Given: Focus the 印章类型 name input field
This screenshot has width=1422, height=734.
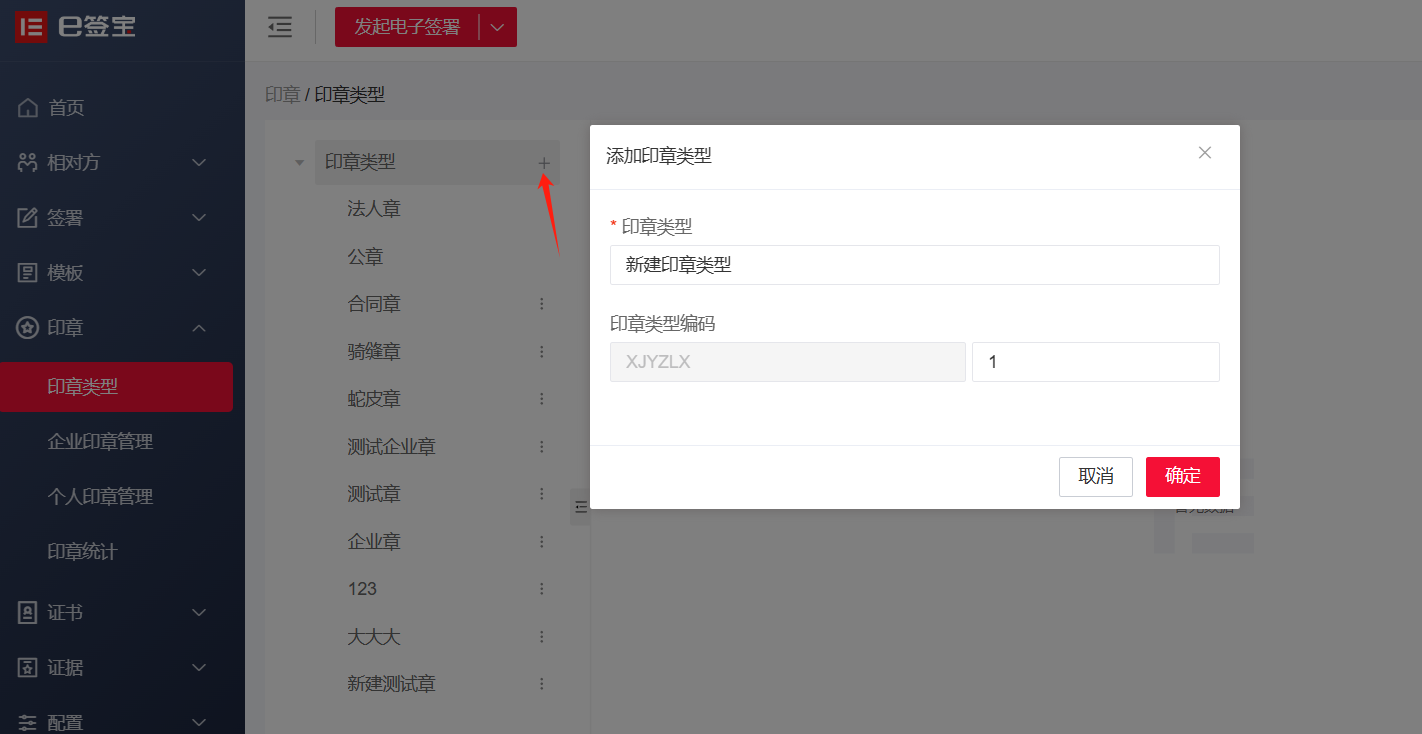Looking at the screenshot, I should (915, 265).
